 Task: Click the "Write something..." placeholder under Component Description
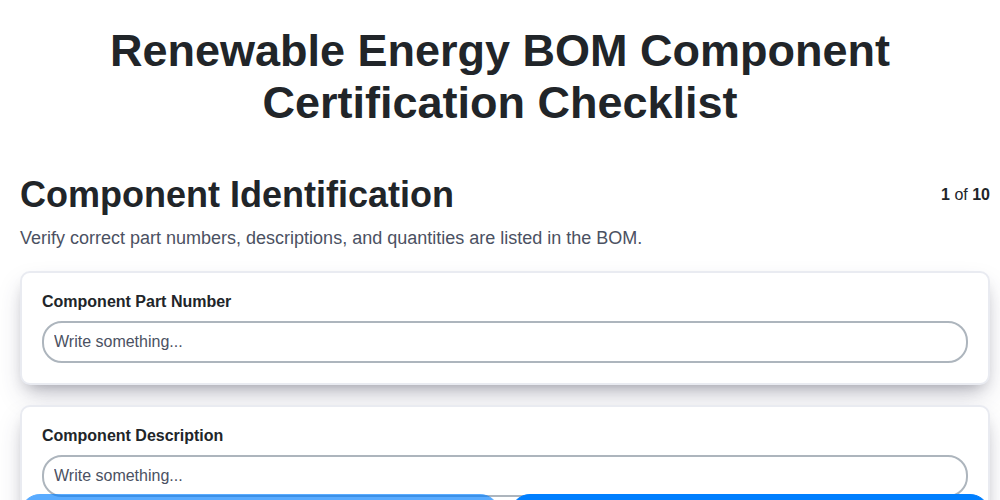click(118, 475)
